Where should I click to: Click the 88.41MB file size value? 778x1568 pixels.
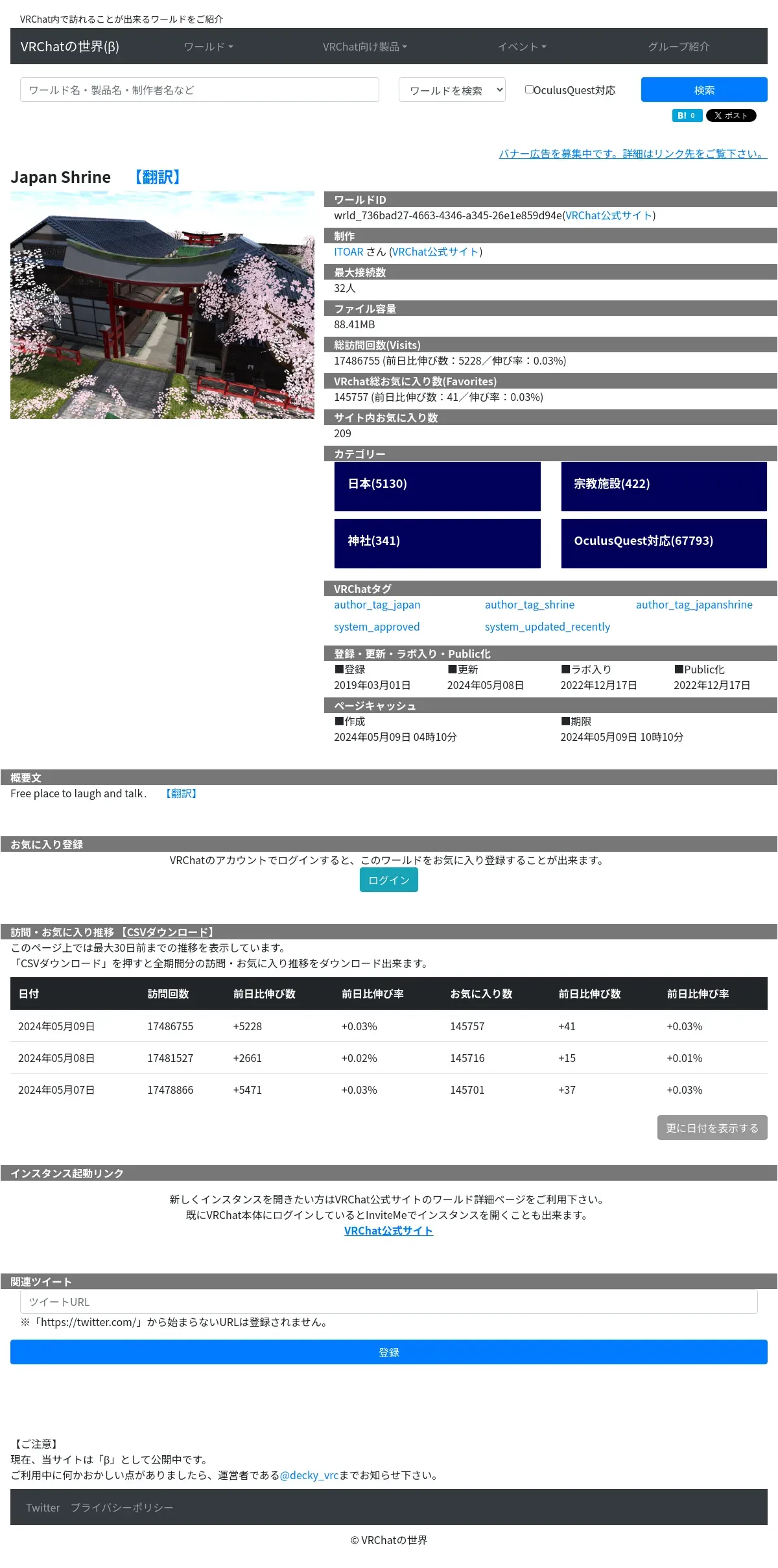pyautogui.click(x=355, y=324)
